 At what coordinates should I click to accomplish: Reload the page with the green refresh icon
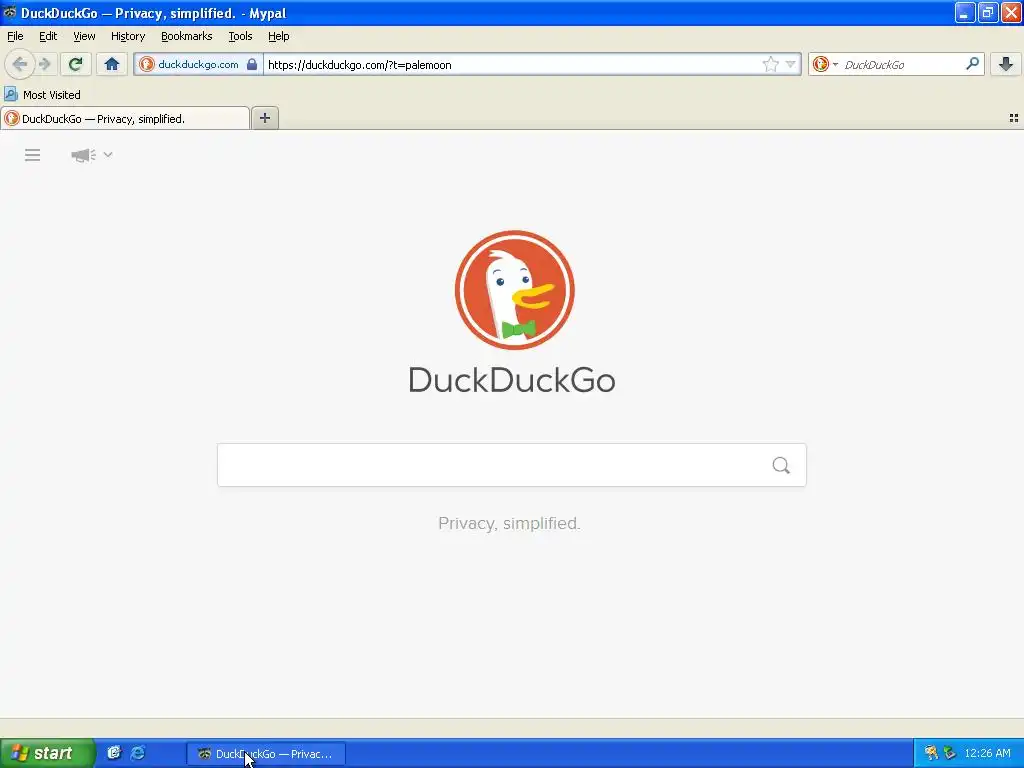click(x=76, y=64)
